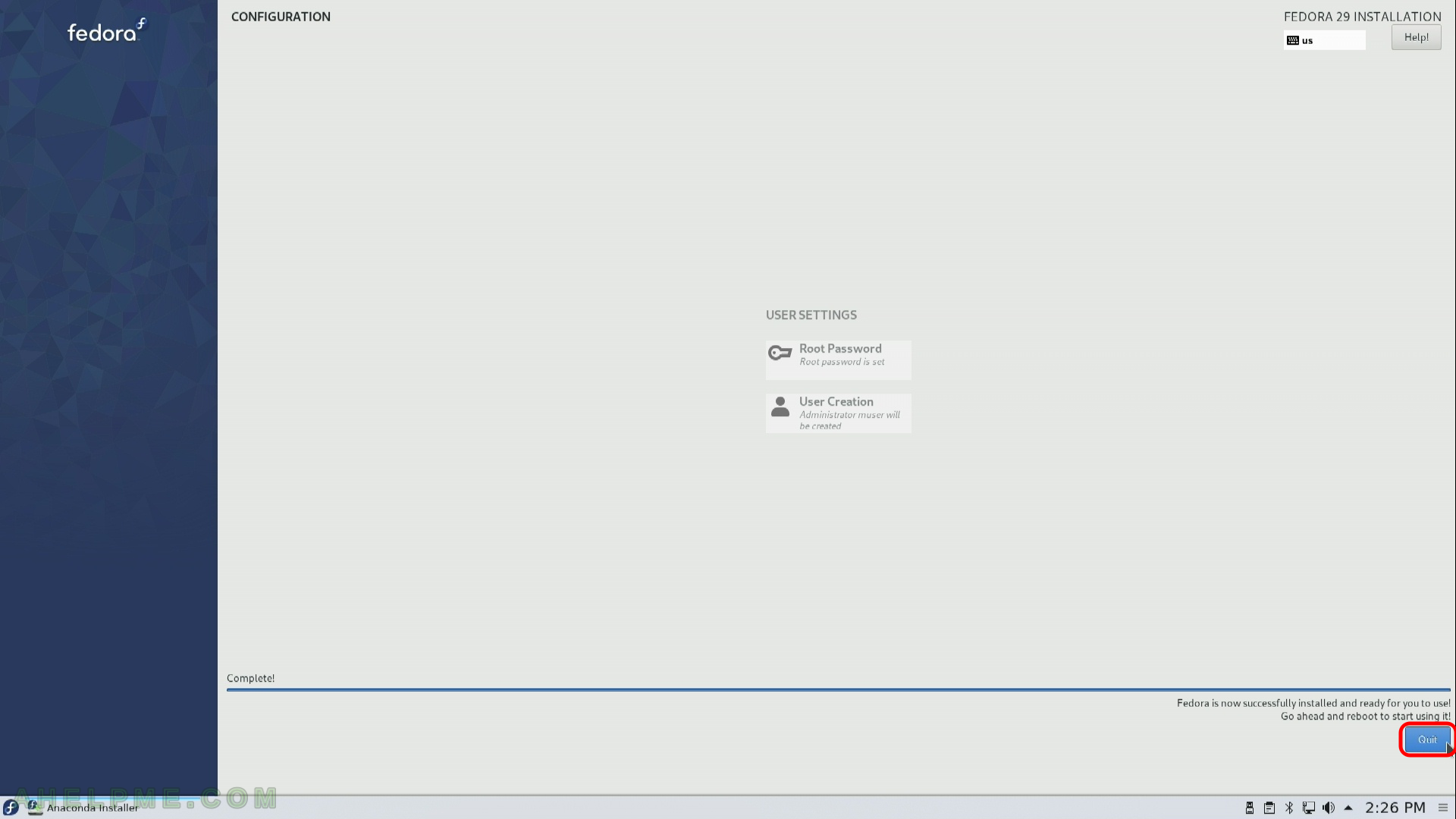Click the removable device notifier tray icon
The image size is (1456, 819).
(1250, 808)
